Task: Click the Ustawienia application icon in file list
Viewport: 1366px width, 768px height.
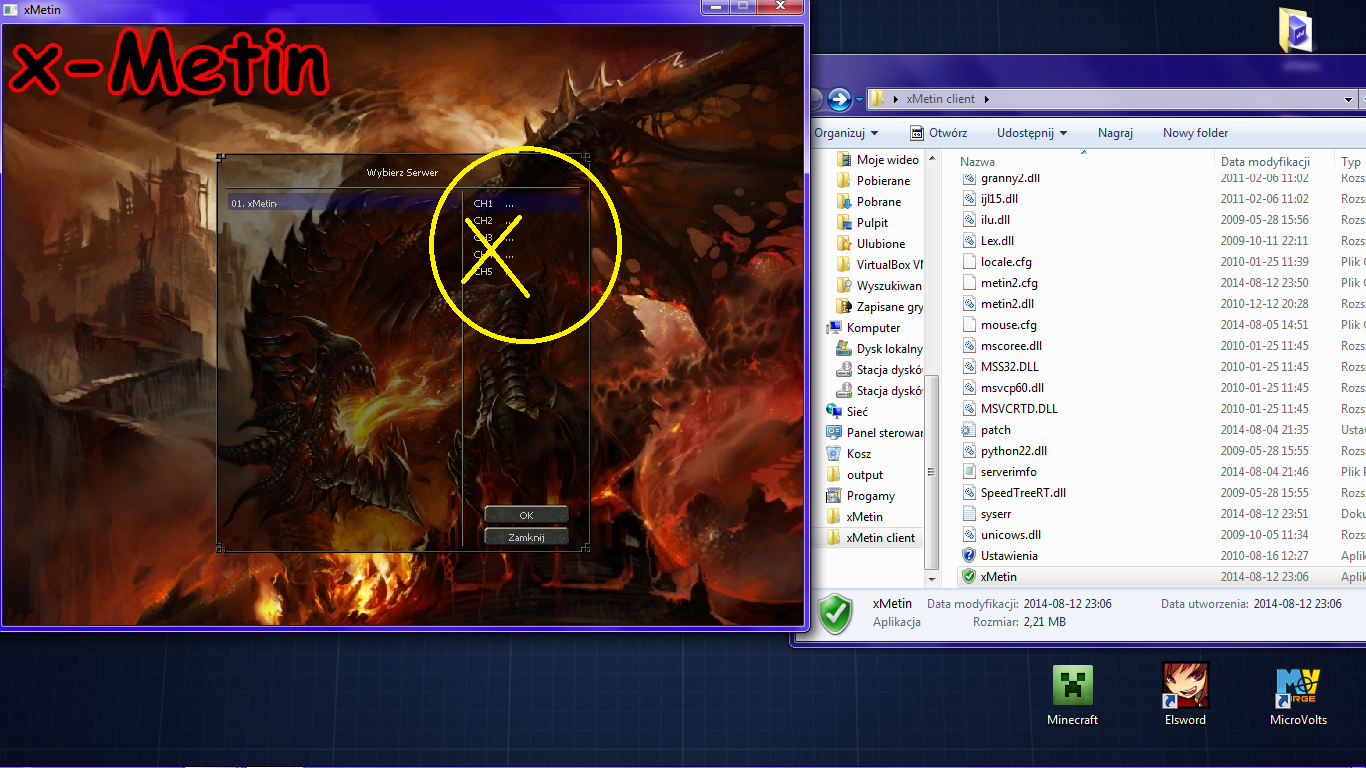Action: coord(968,556)
